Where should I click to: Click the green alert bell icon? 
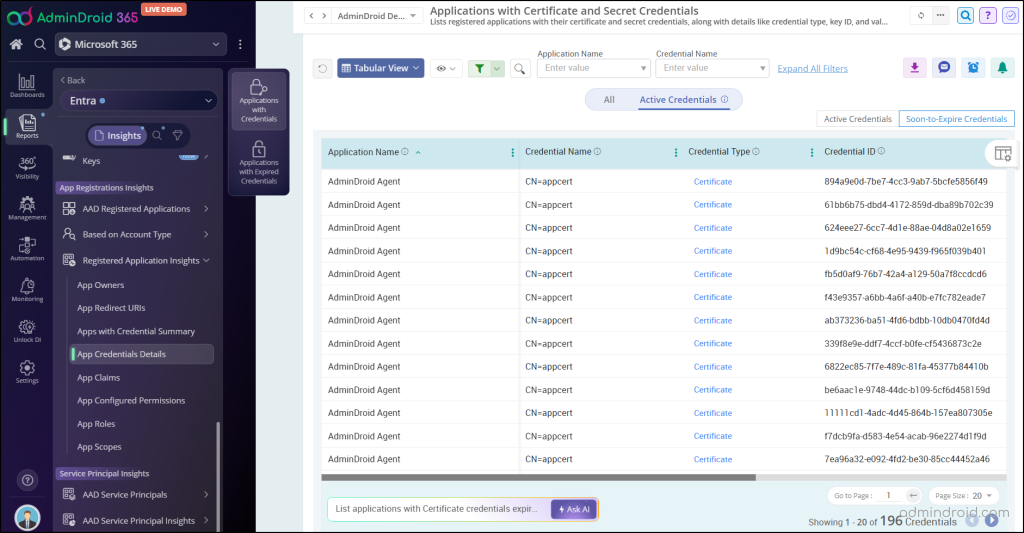point(1002,67)
